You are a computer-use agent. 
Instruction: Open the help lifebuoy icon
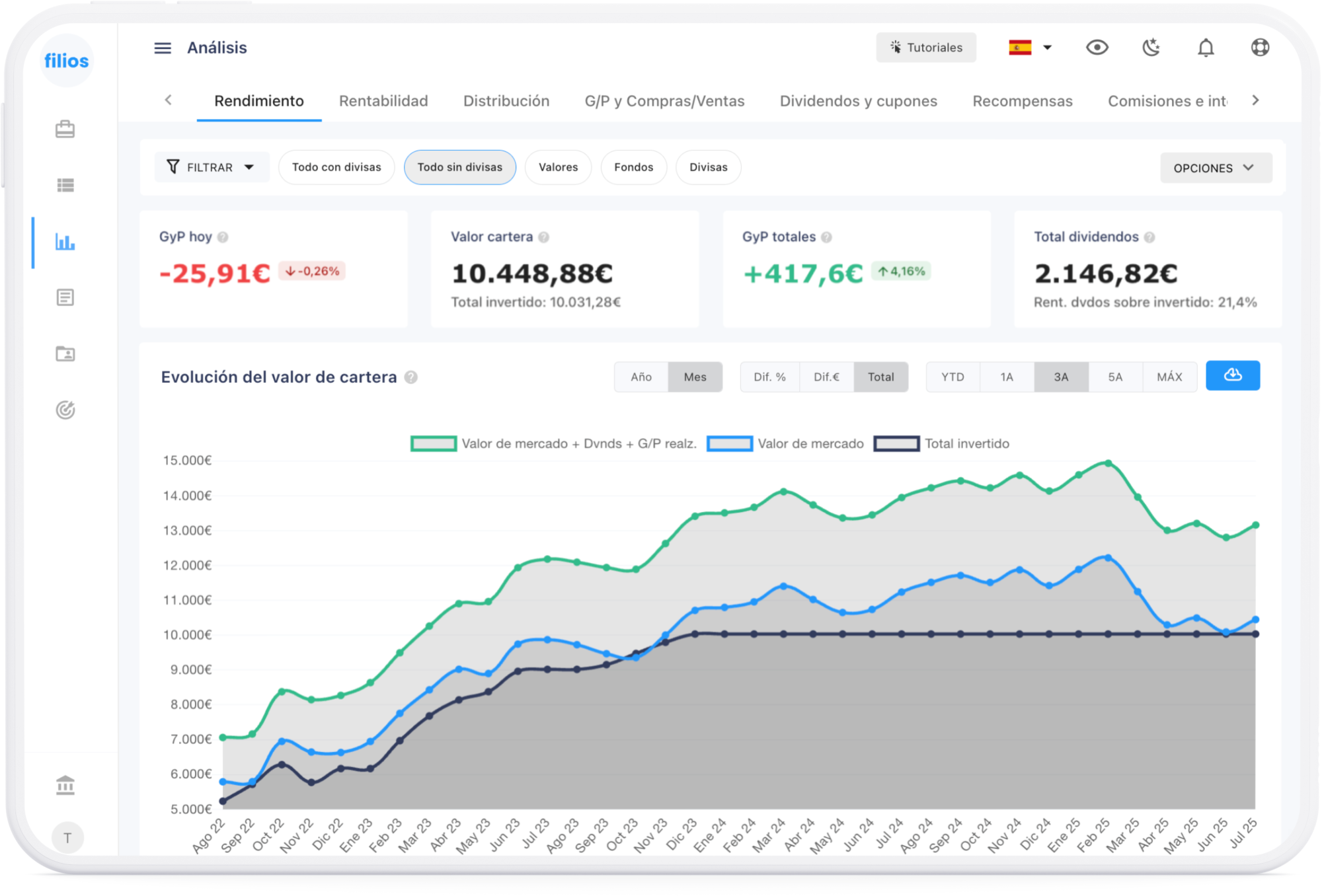[x=1260, y=48]
